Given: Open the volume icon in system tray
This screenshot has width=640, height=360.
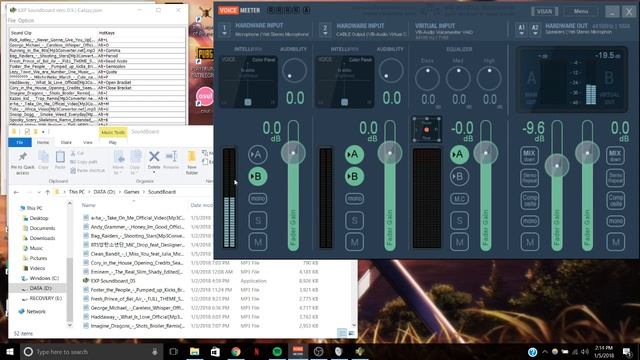Looking at the screenshot, I should pos(585,351).
